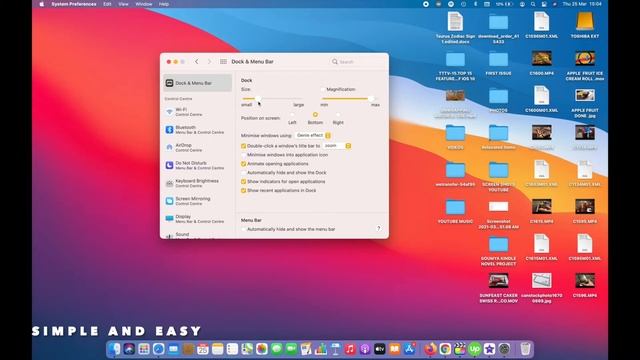Open the Calendar app in the Dock
Viewport: 640px width, 360px height.
point(203,349)
